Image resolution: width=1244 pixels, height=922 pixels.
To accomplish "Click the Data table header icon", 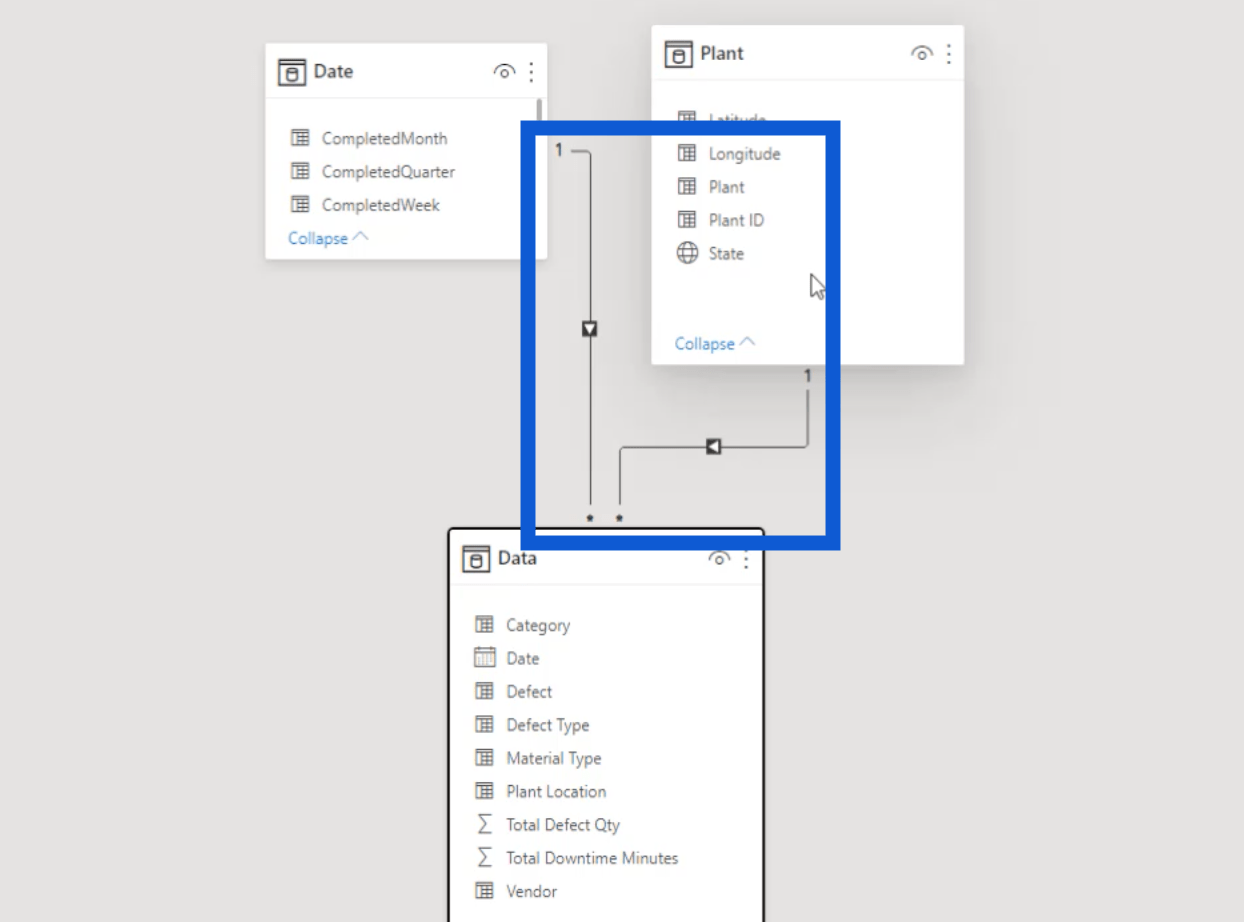I will [475, 559].
